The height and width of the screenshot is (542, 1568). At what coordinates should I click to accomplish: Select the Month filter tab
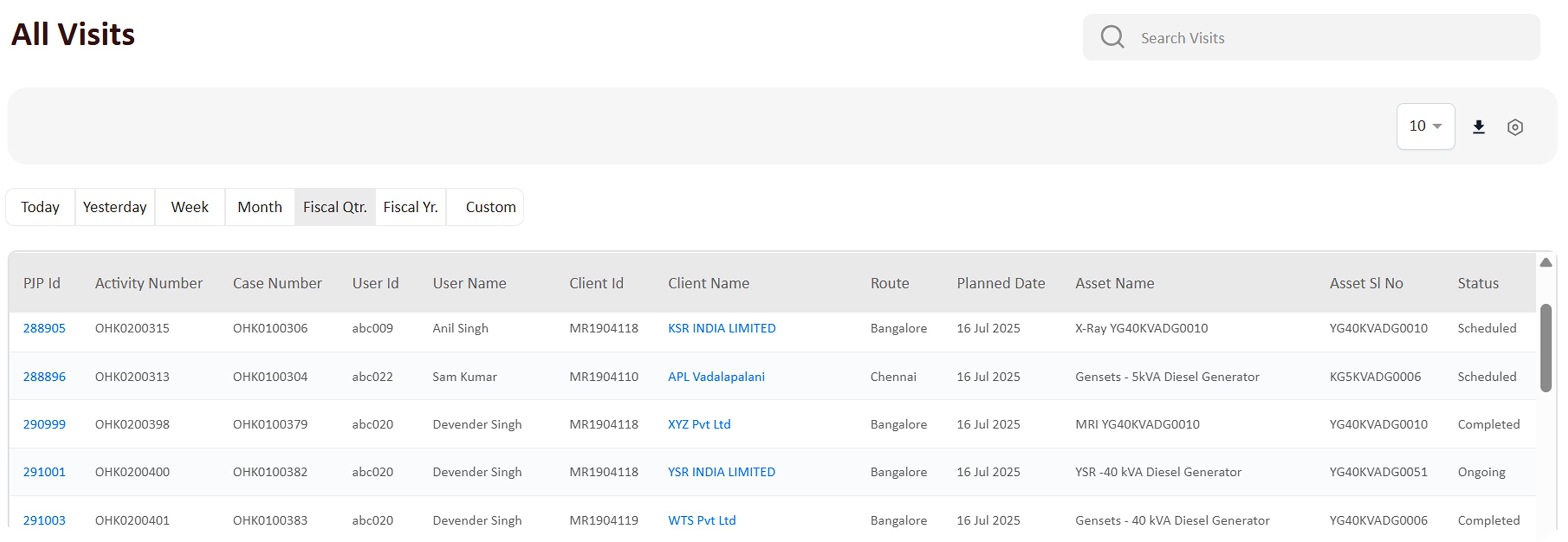[x=259, y=207]
